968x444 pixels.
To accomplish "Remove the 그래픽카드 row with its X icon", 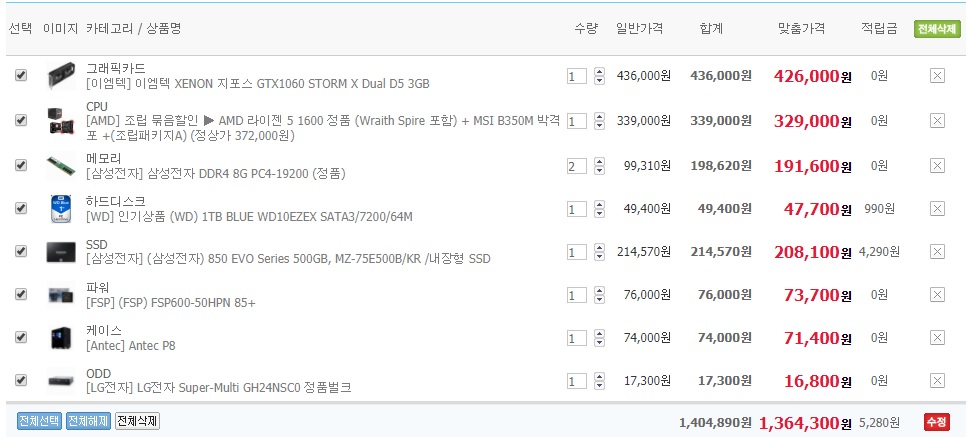I will (x=937, y=76).
